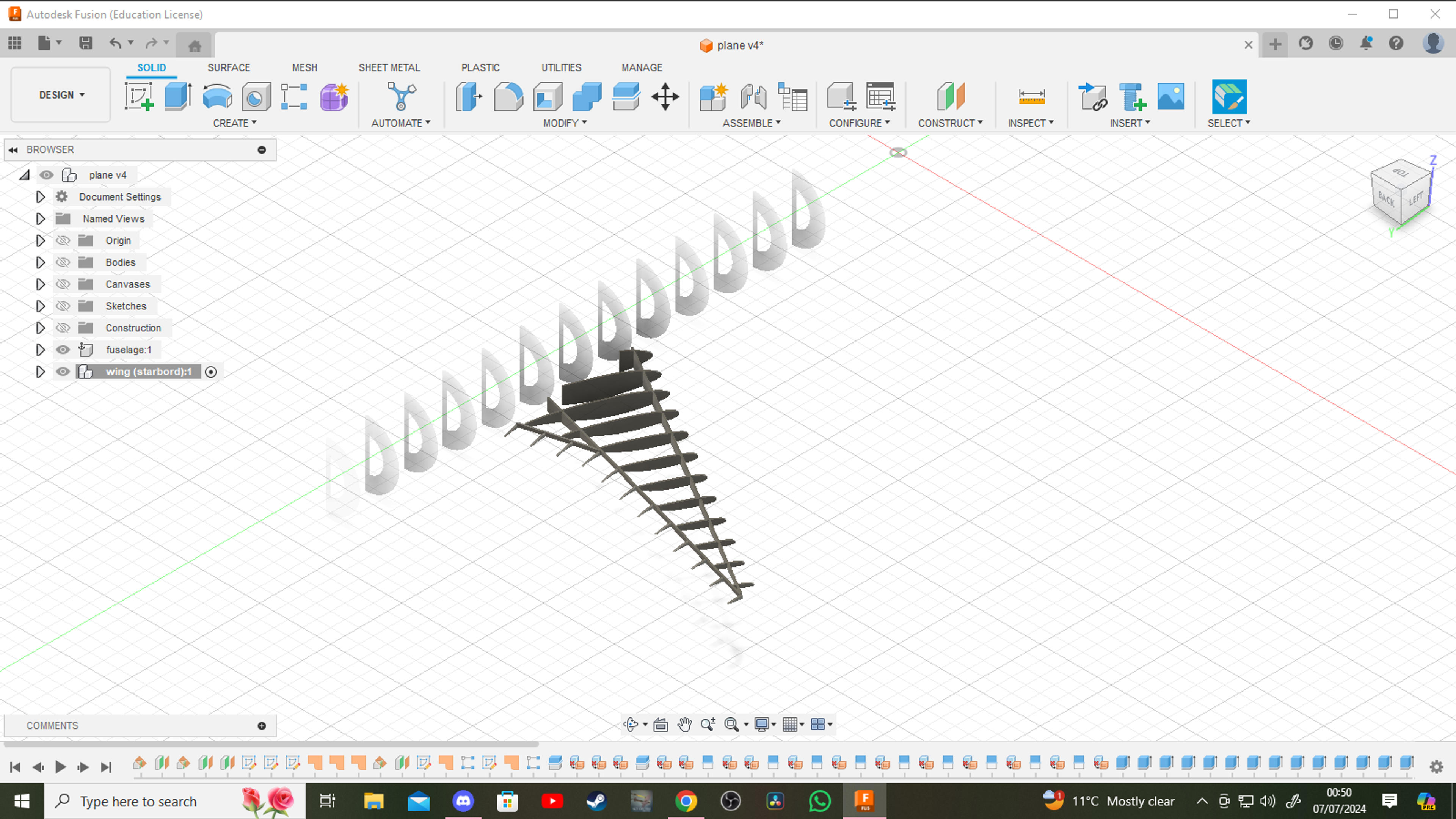The width and height of the screenshot is (1456, 819).
Task: Expand the fuselage:1 component node
Action: (x=40, y=350)
